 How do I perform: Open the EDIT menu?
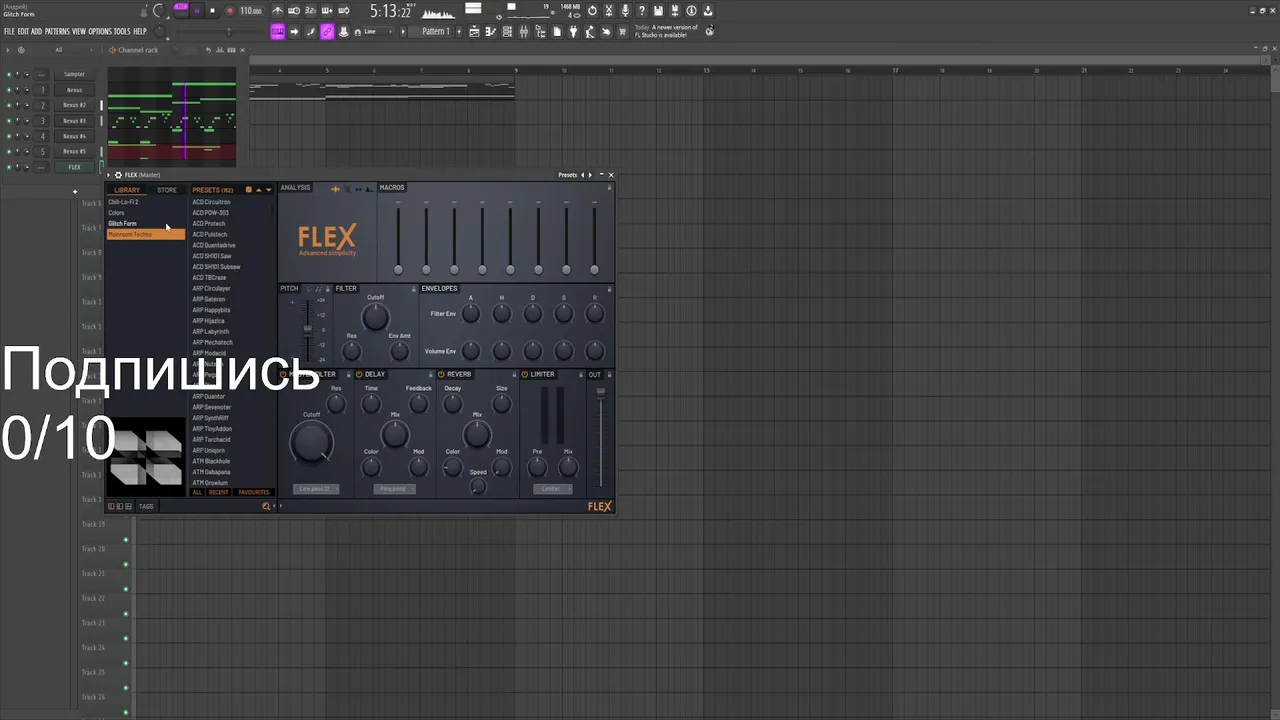pos(23,31)
